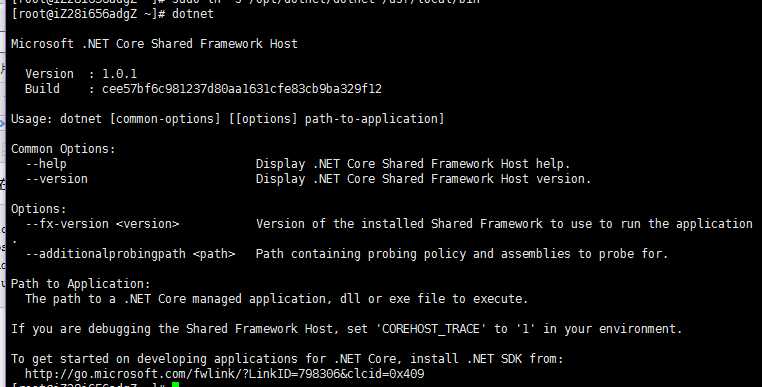The width and height of the screenshot is (762, 387).
Task: Click the 'Path to Application:' heading
Action: 81,284
